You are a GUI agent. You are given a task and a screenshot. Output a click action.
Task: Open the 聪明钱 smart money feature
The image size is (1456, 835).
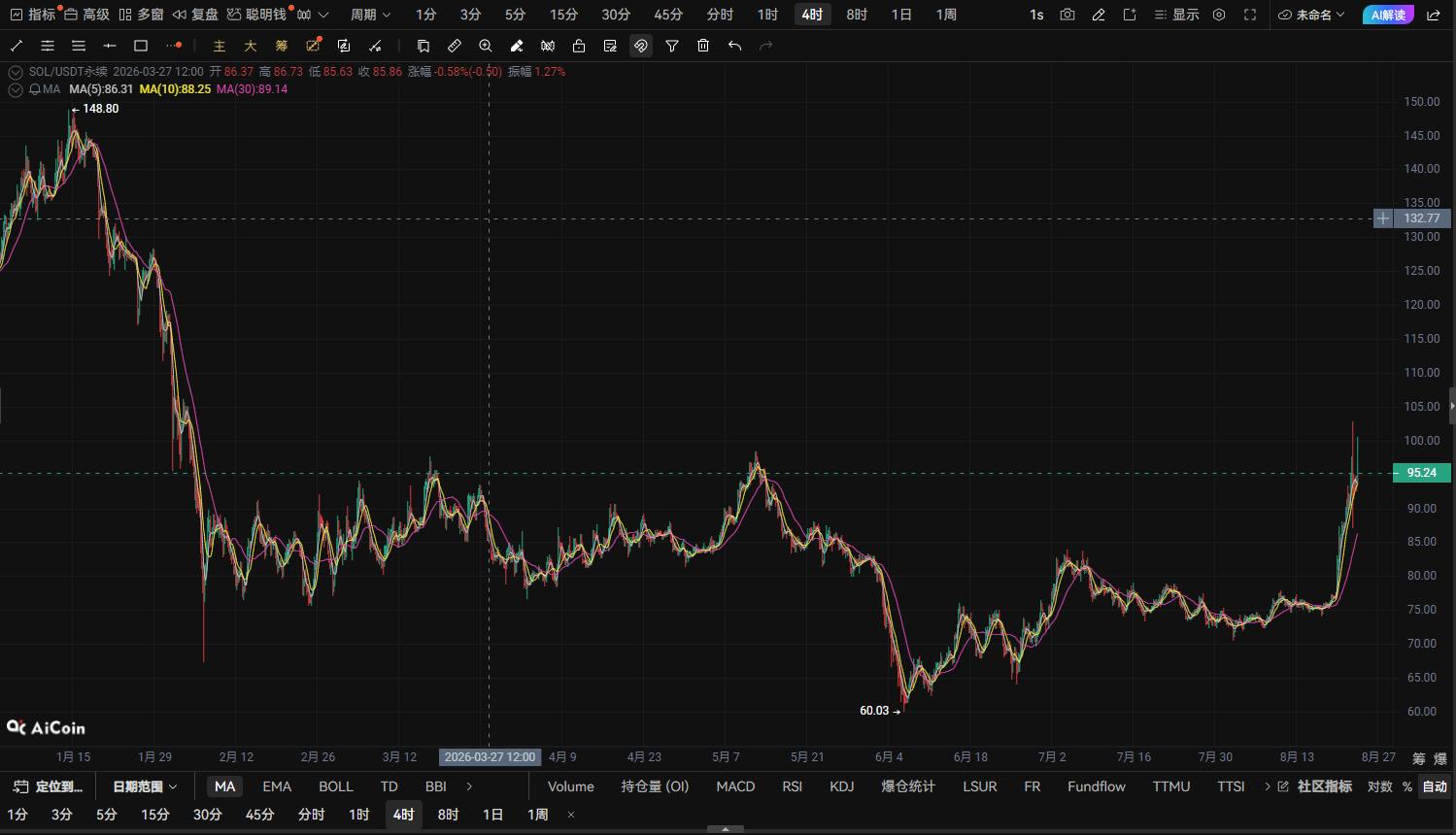[257, 15]
